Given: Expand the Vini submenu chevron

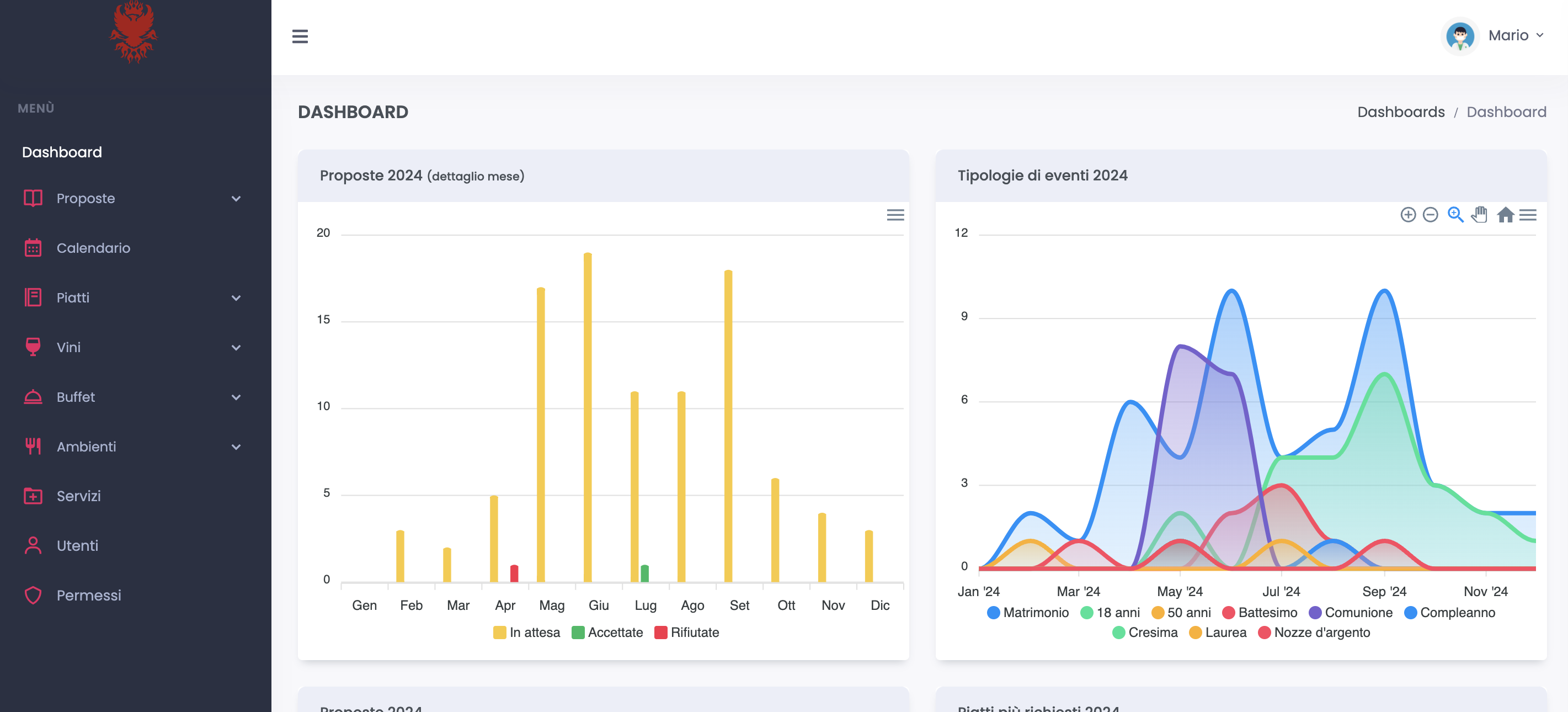Looking at the screenshot, I should (236, 348).
